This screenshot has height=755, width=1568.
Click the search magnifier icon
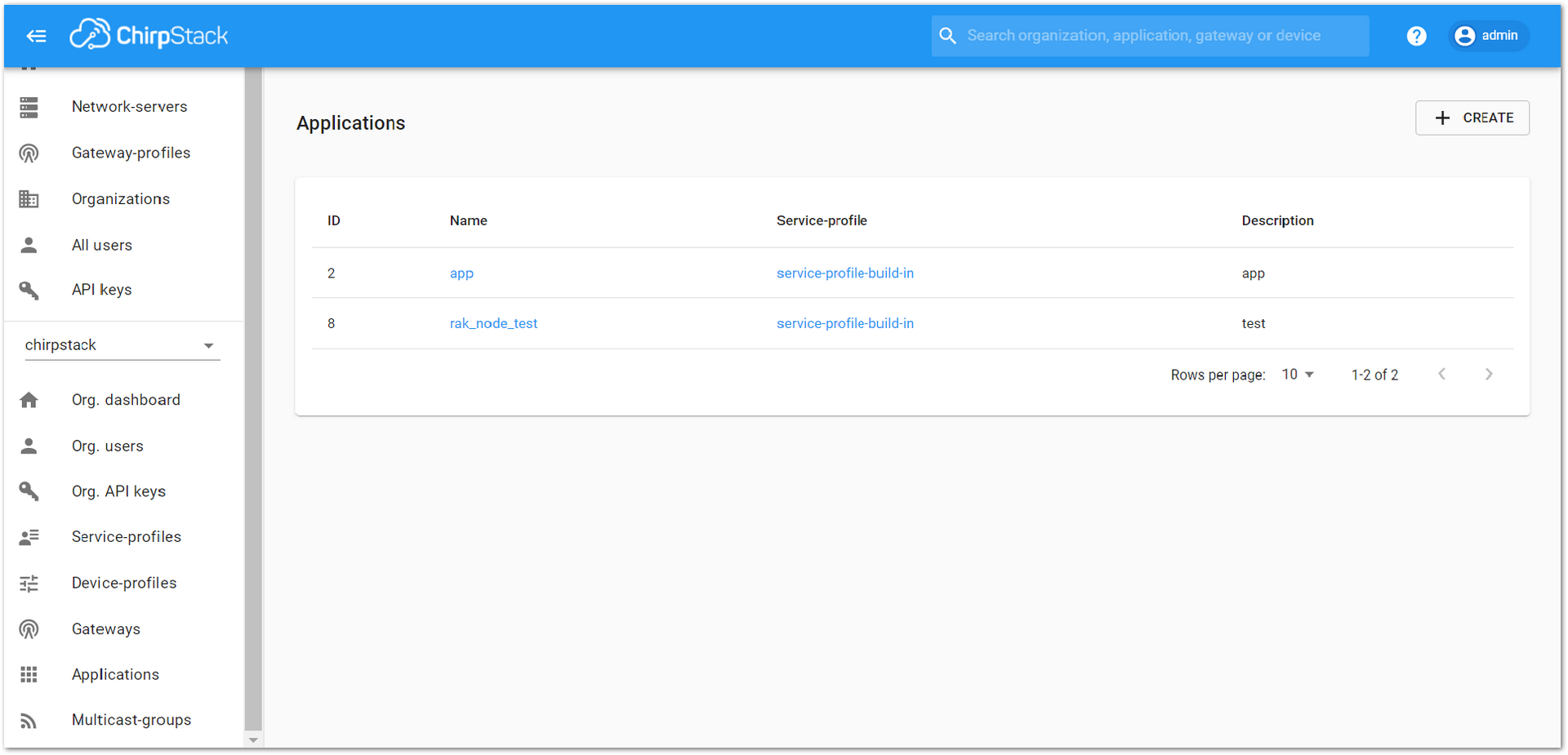(x=947, y=36)
